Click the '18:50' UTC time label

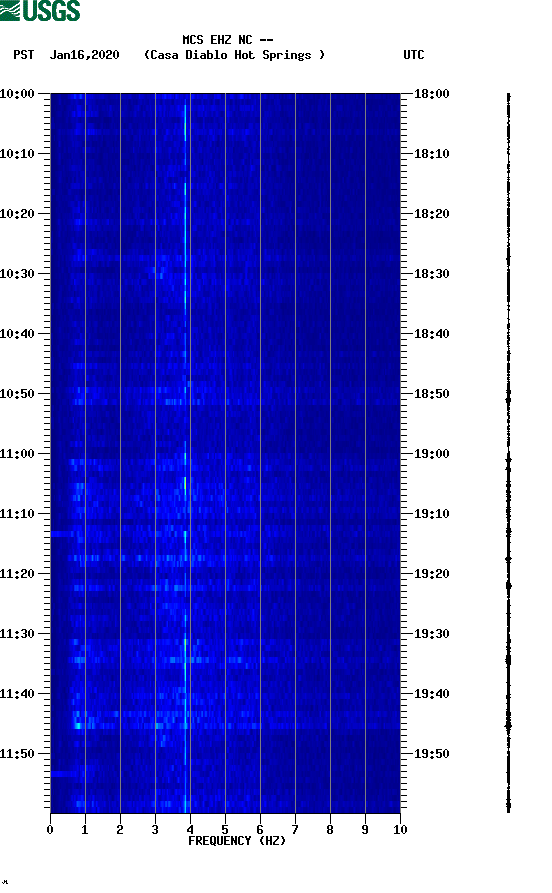pos(432,394)
